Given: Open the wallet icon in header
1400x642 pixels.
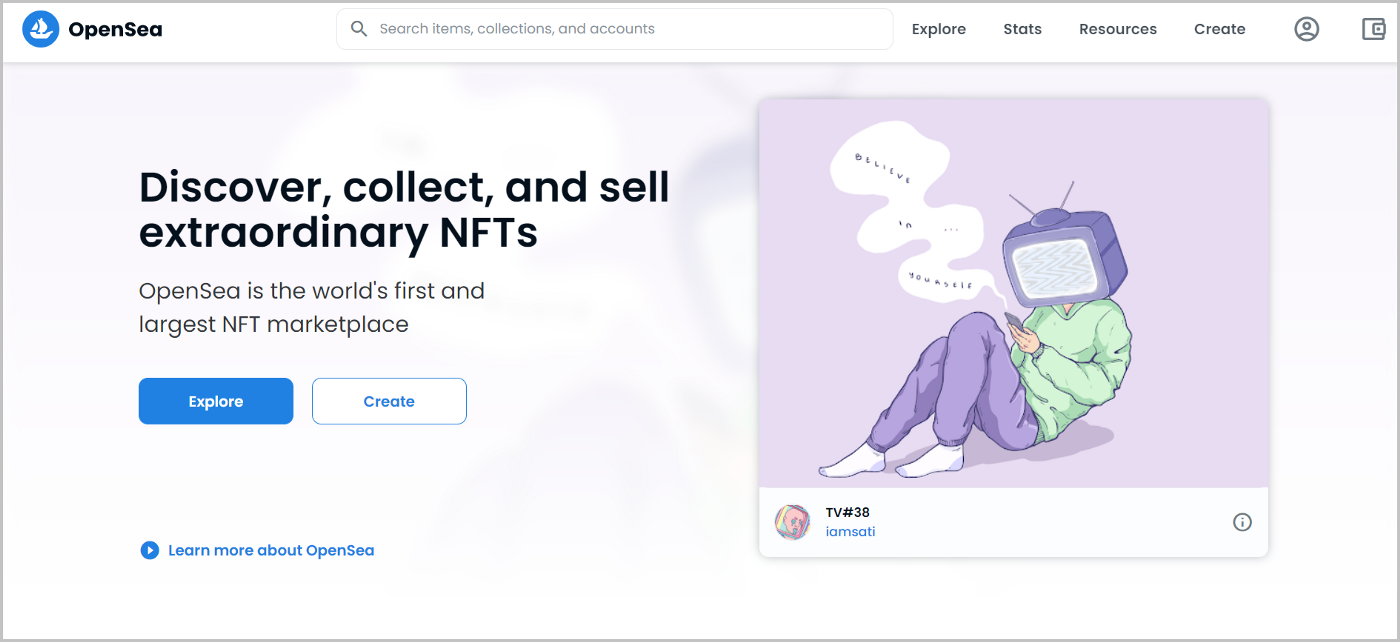Looking at the screenshot, I should pos(1374,29).
